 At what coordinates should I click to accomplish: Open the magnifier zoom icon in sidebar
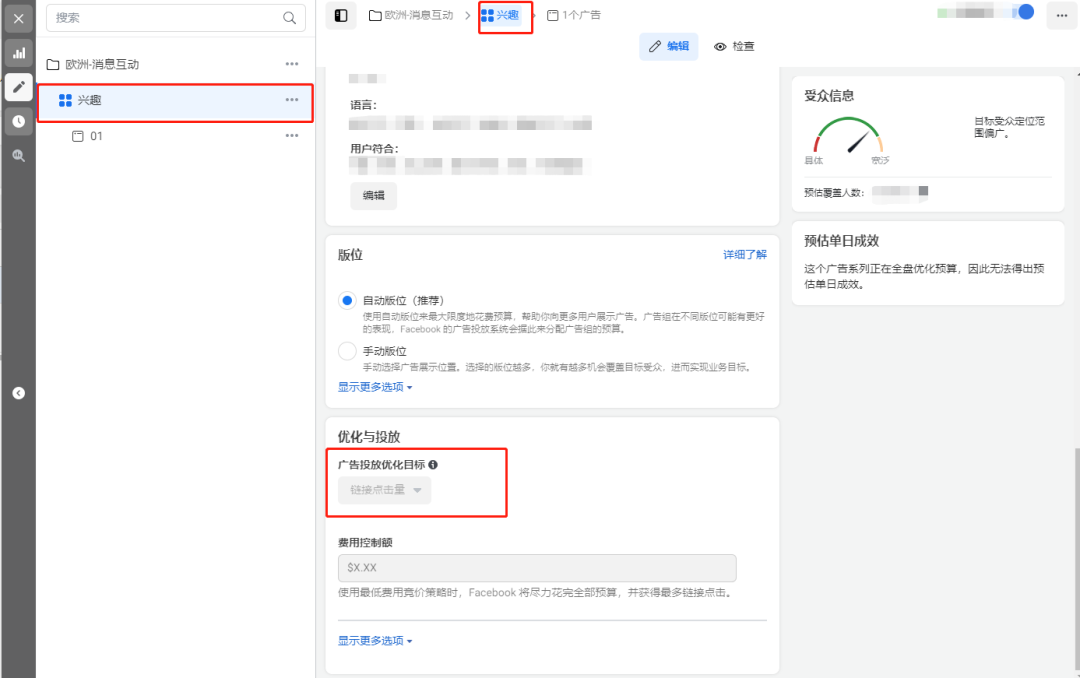coord(17,155)
